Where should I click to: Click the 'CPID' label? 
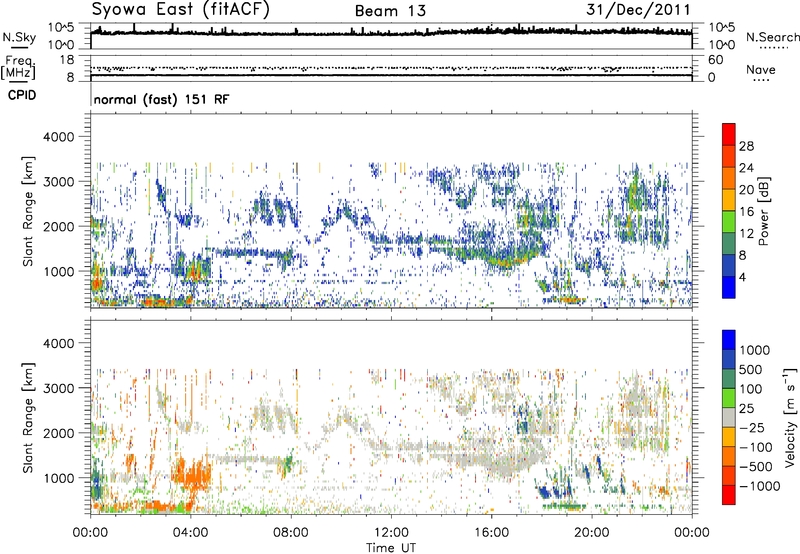22,95
